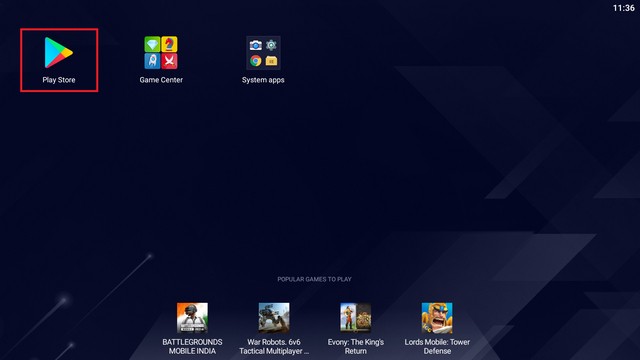640x360 pixels.
Task: Open the Play Store app
Action: [59, 52]
